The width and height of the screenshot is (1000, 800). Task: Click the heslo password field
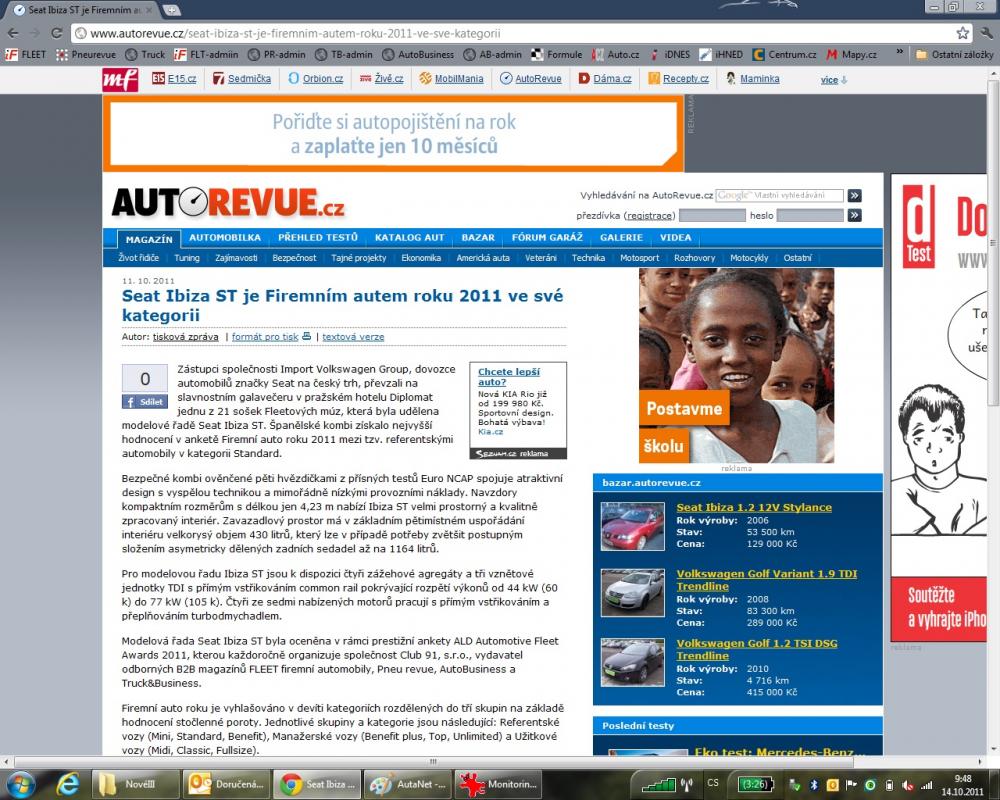point(810,216)
